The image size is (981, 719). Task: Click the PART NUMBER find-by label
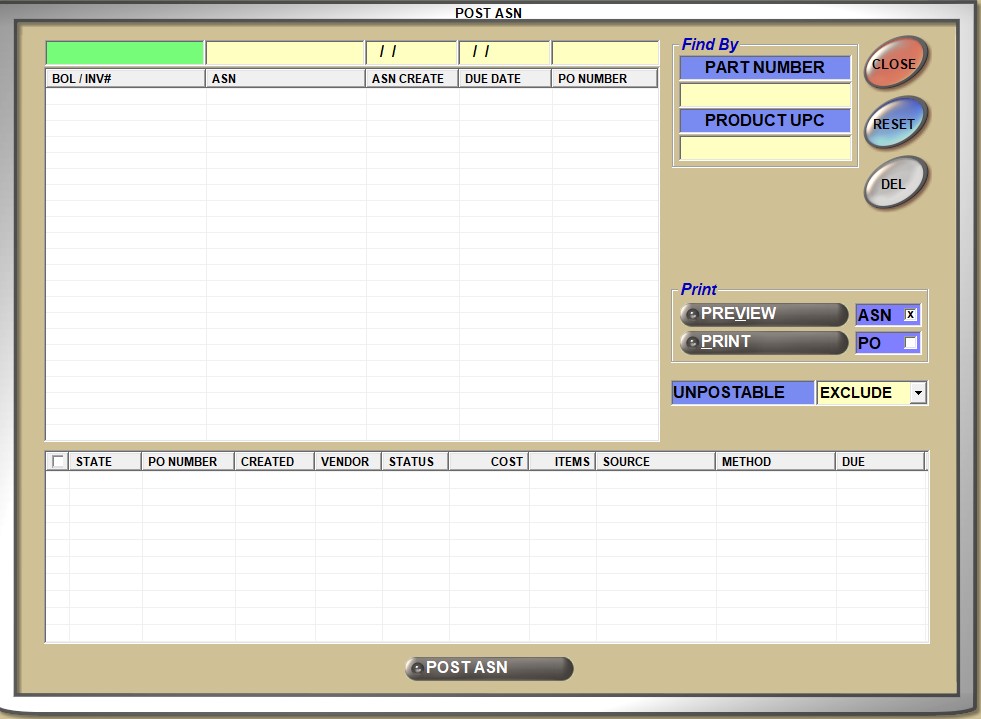764,68
